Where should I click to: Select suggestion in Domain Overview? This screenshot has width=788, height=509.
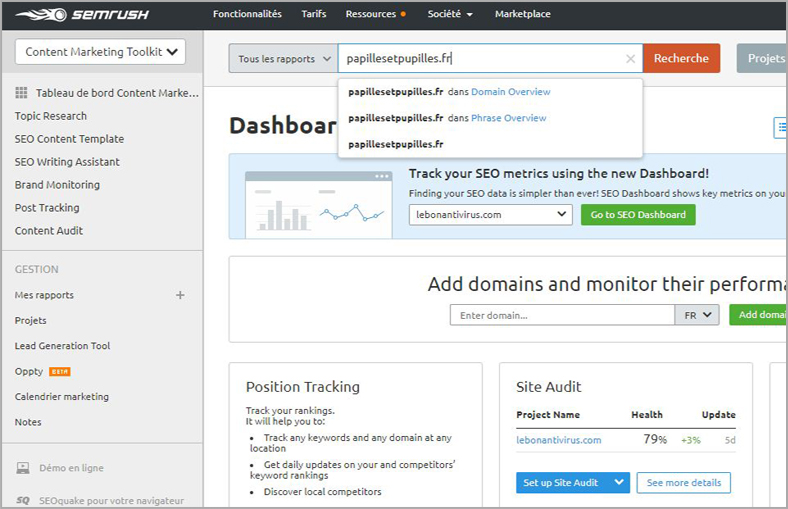click(490, 92)
